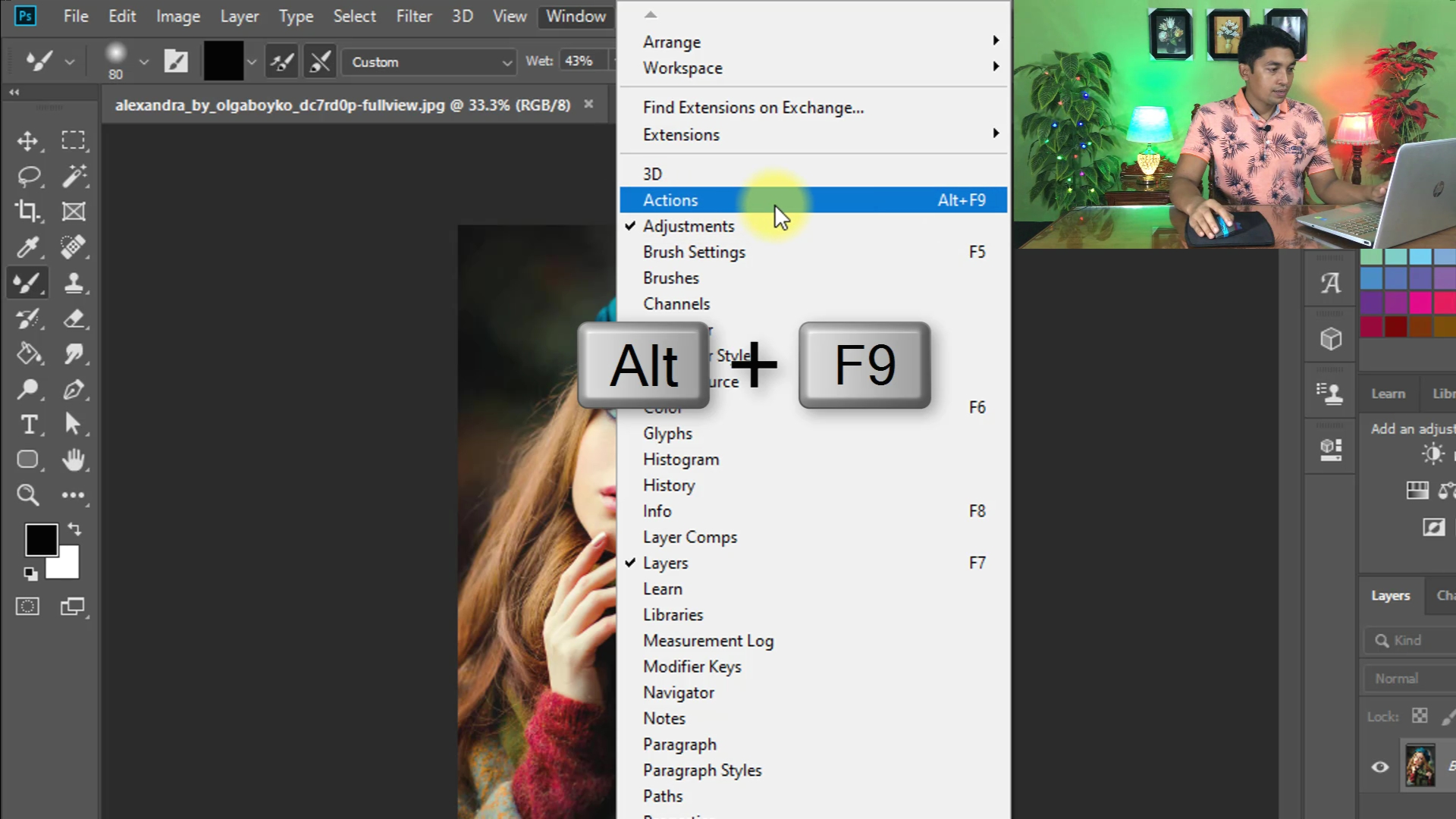Hide the Background layer with eye icon
The width and height of the screenshot is (1456, 819).
coord(1380,767)
